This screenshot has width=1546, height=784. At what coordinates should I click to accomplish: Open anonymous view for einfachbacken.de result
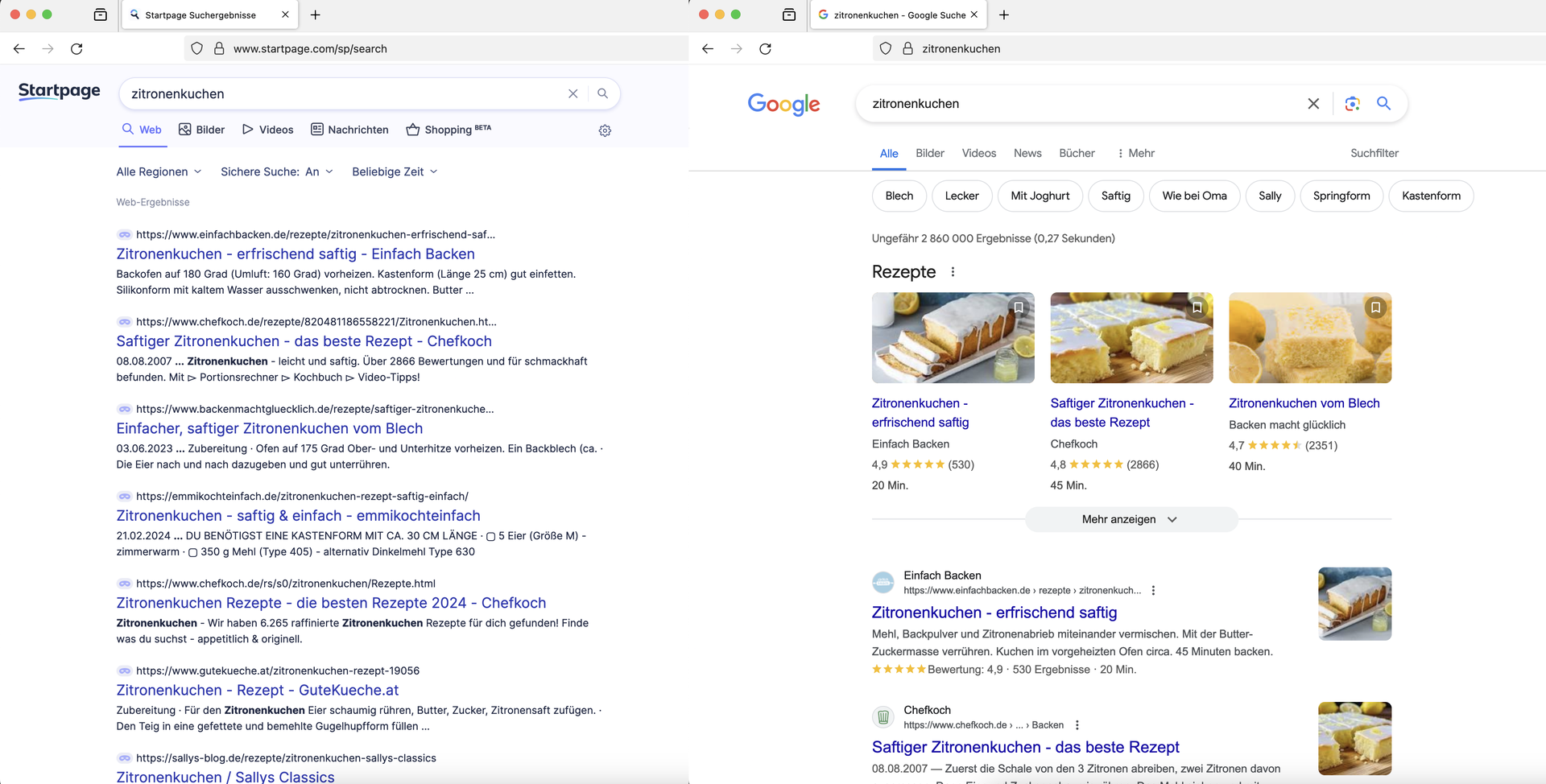(x=124, y=235)
